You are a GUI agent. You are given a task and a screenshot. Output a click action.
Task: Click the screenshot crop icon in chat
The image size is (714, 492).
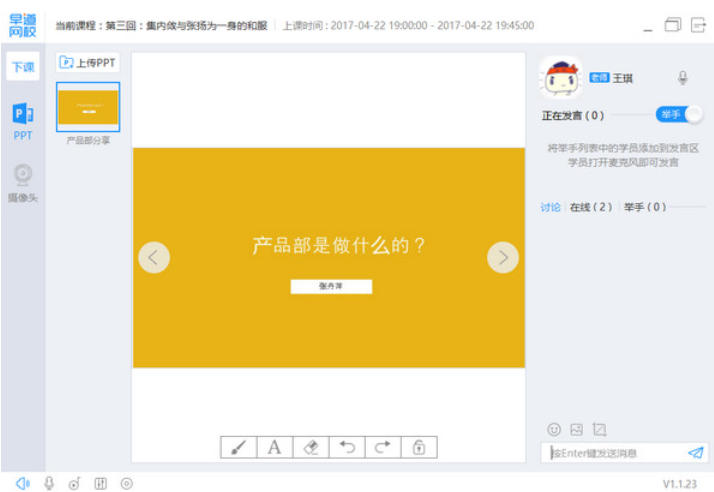click(x=599, y=429)
